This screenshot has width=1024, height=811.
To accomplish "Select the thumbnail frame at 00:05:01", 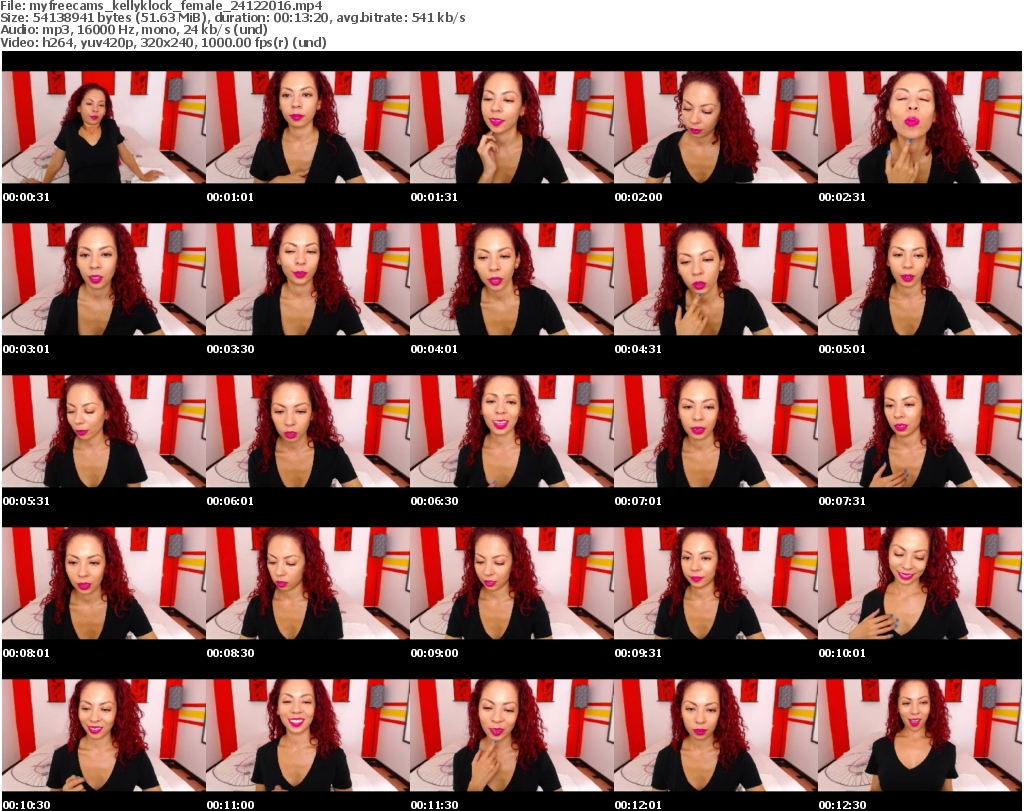I will [920, 279].
